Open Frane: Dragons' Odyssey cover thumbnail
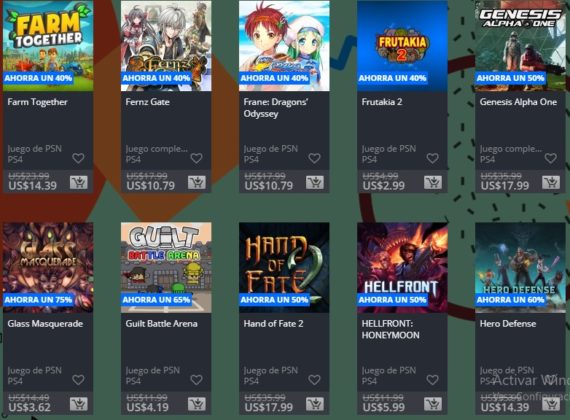 tap(284, 46)
